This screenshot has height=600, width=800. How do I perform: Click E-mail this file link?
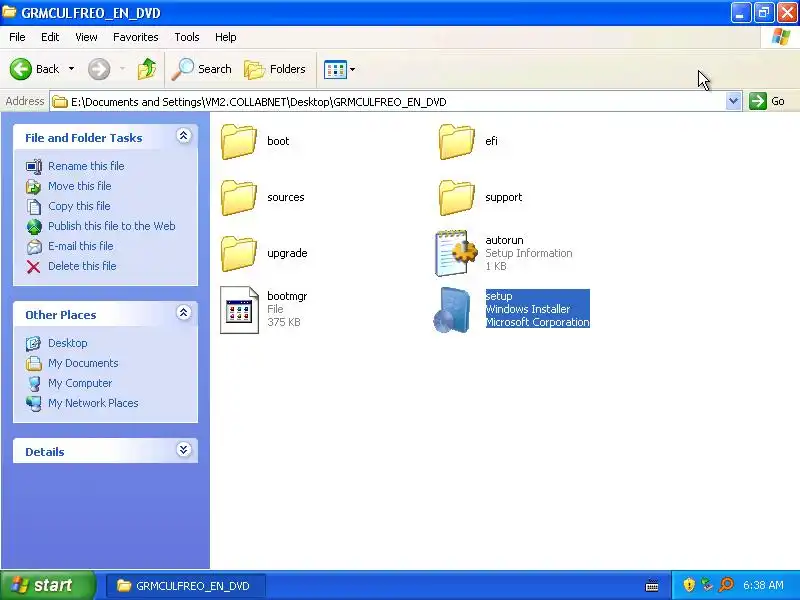(81, 245)
